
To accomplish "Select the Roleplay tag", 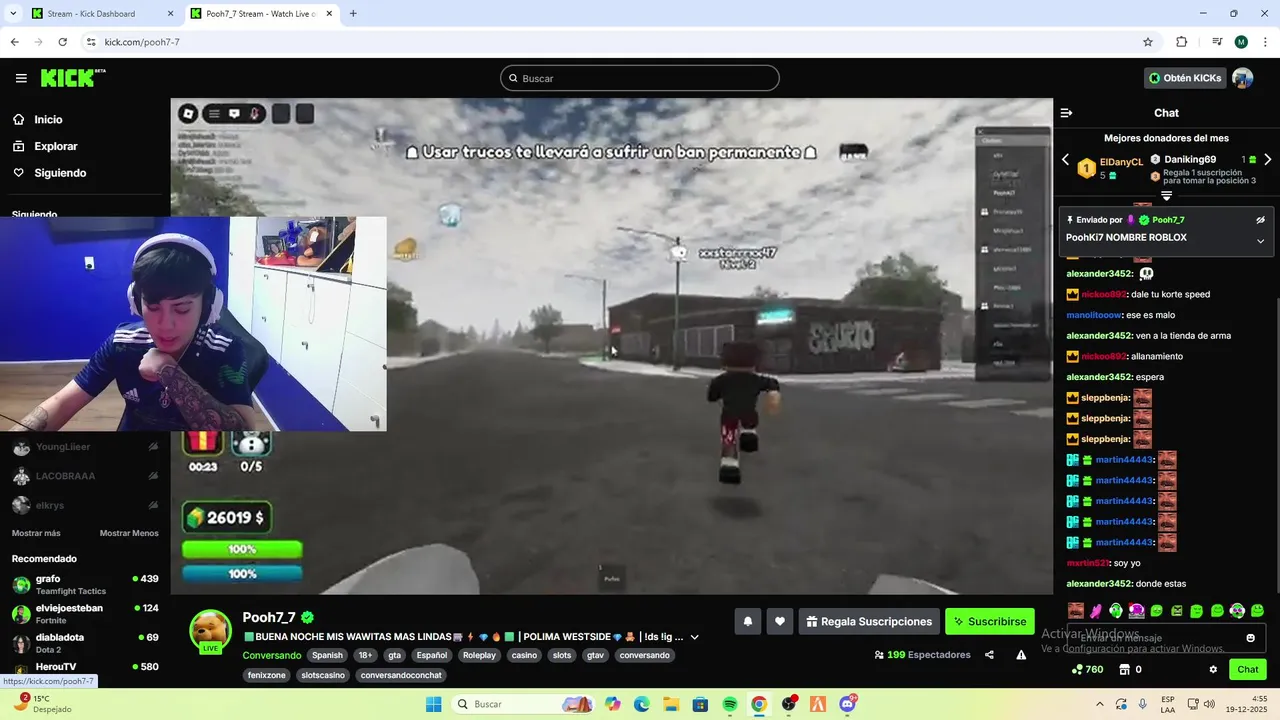I will [479, 655].
